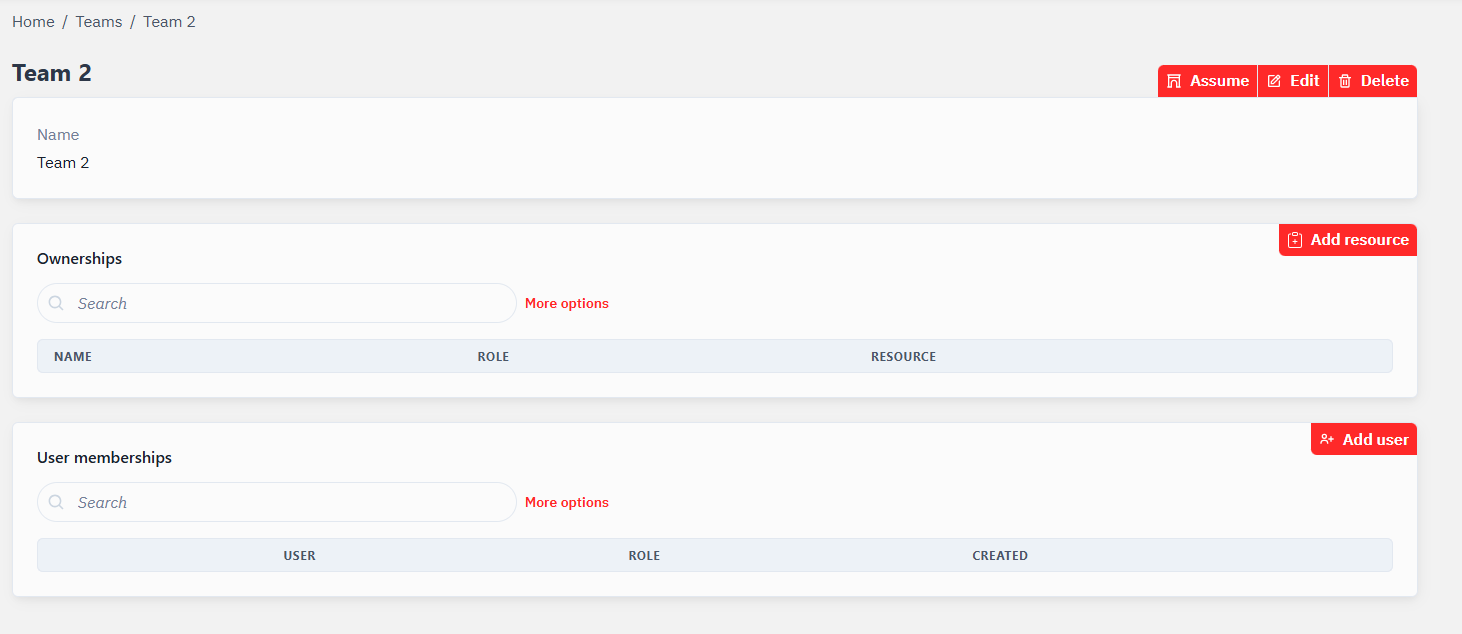Click the Add user person icon
Viewport: 1462px width, 634px height.
[1327, 439]
